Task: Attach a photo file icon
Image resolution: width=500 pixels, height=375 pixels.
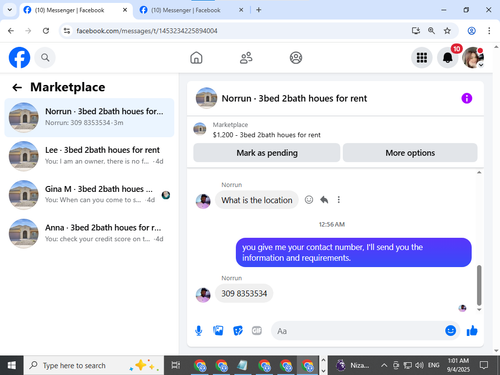Action: click(218, 331)
